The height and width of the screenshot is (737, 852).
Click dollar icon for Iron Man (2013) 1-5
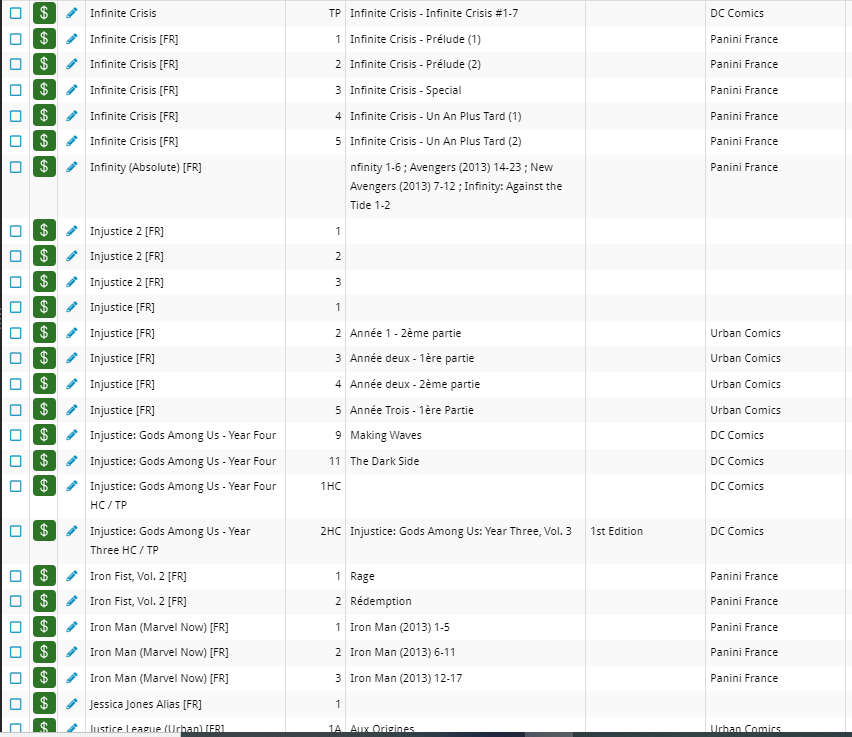pyautogui.click(x=44, y=627)
